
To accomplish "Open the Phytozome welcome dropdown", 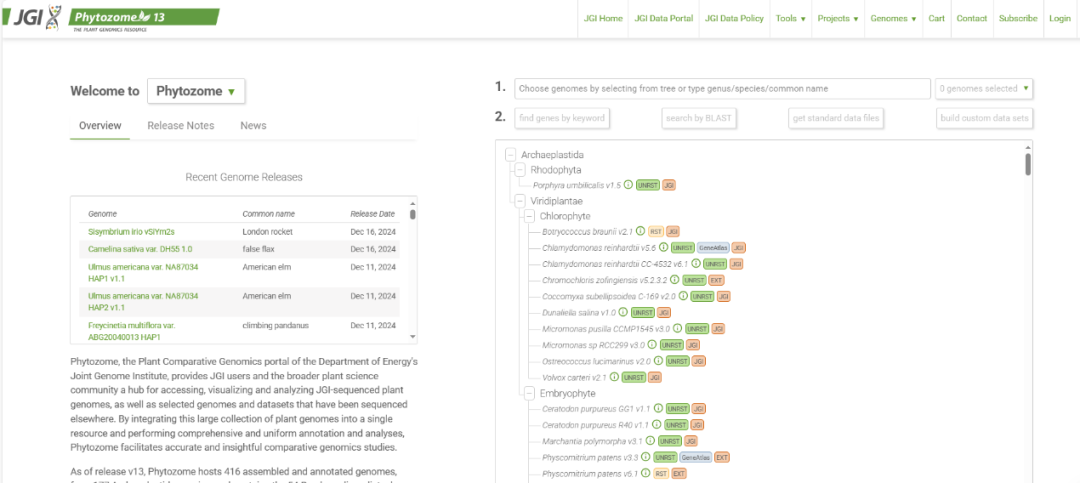I will tap(196, 92).
